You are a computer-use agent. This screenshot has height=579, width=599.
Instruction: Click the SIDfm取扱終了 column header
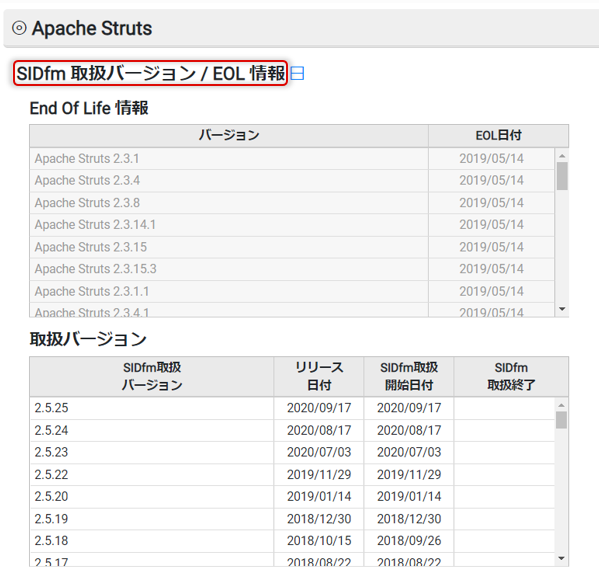(511, 377)
